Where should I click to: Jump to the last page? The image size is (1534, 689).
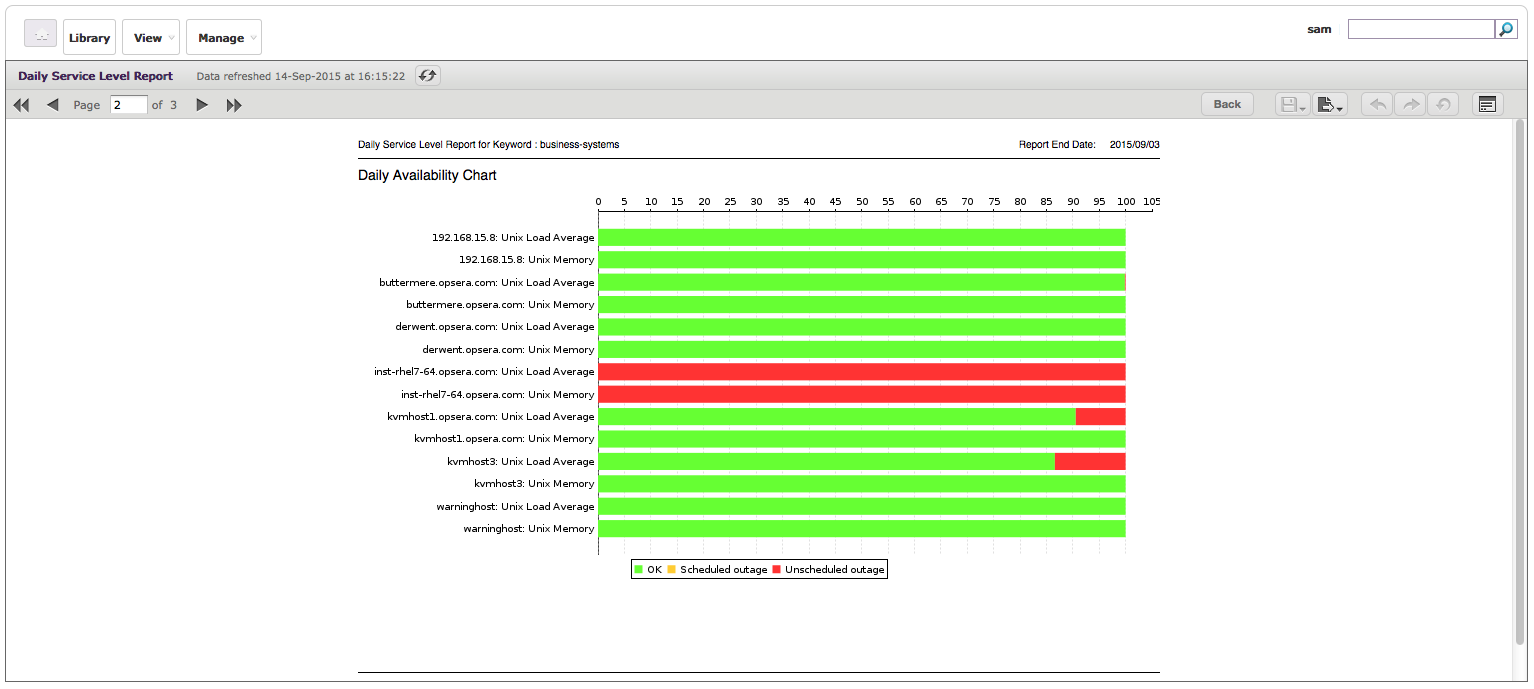coord(234,105)
